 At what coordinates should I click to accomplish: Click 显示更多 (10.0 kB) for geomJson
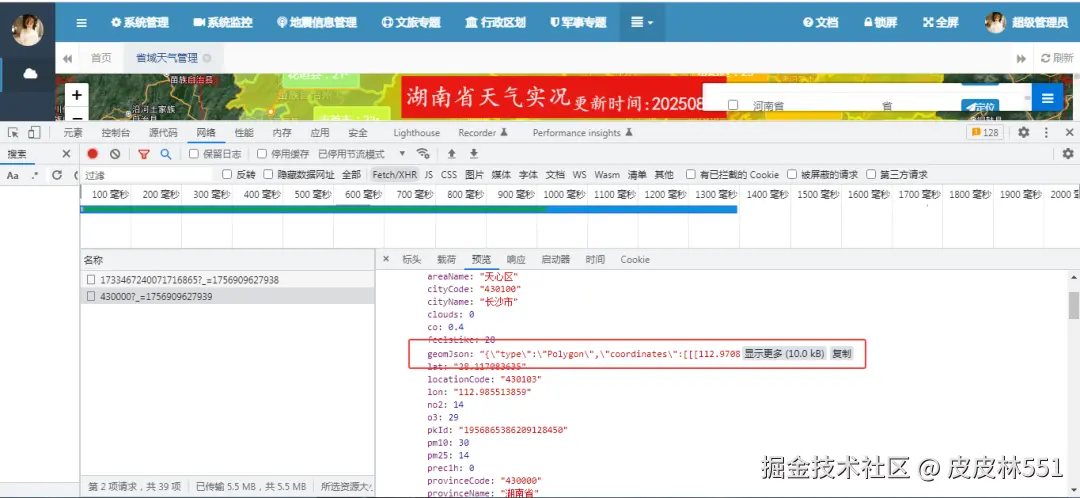pyautogui.click(x=784, y=353)
